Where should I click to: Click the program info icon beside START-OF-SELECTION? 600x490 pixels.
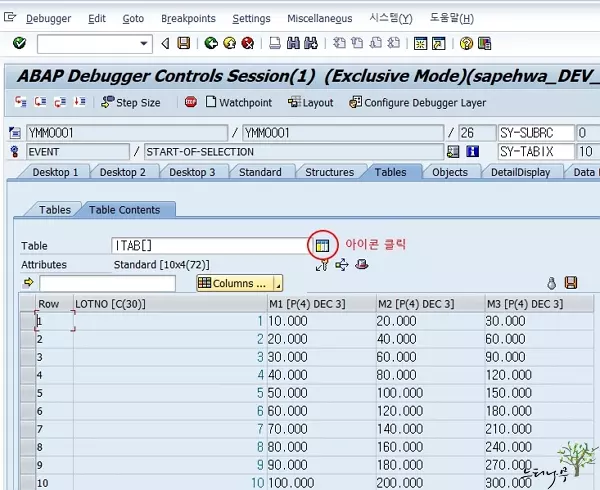click(453, 151)
